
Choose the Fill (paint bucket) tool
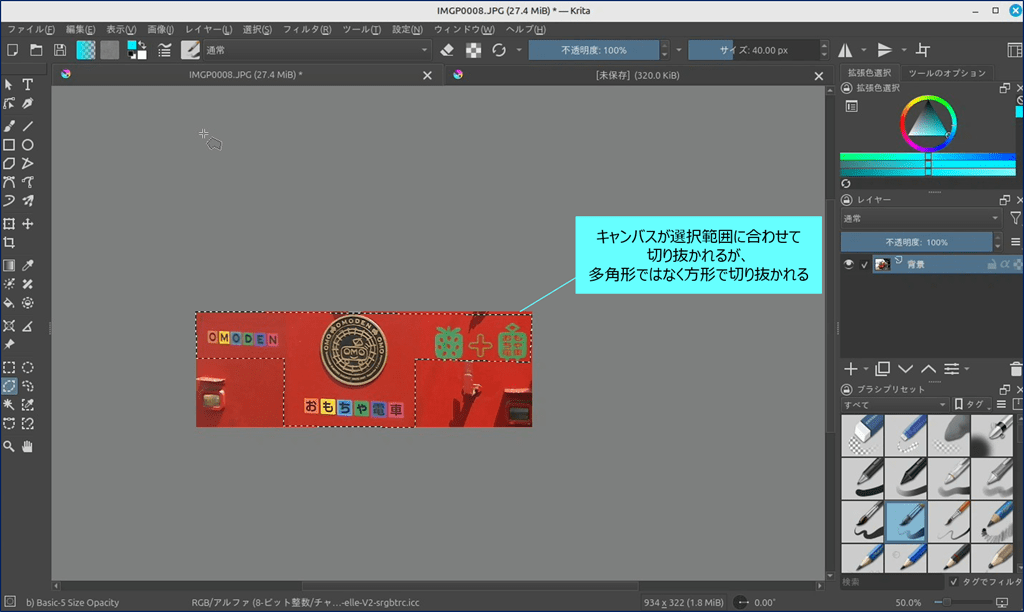(9, 302)
